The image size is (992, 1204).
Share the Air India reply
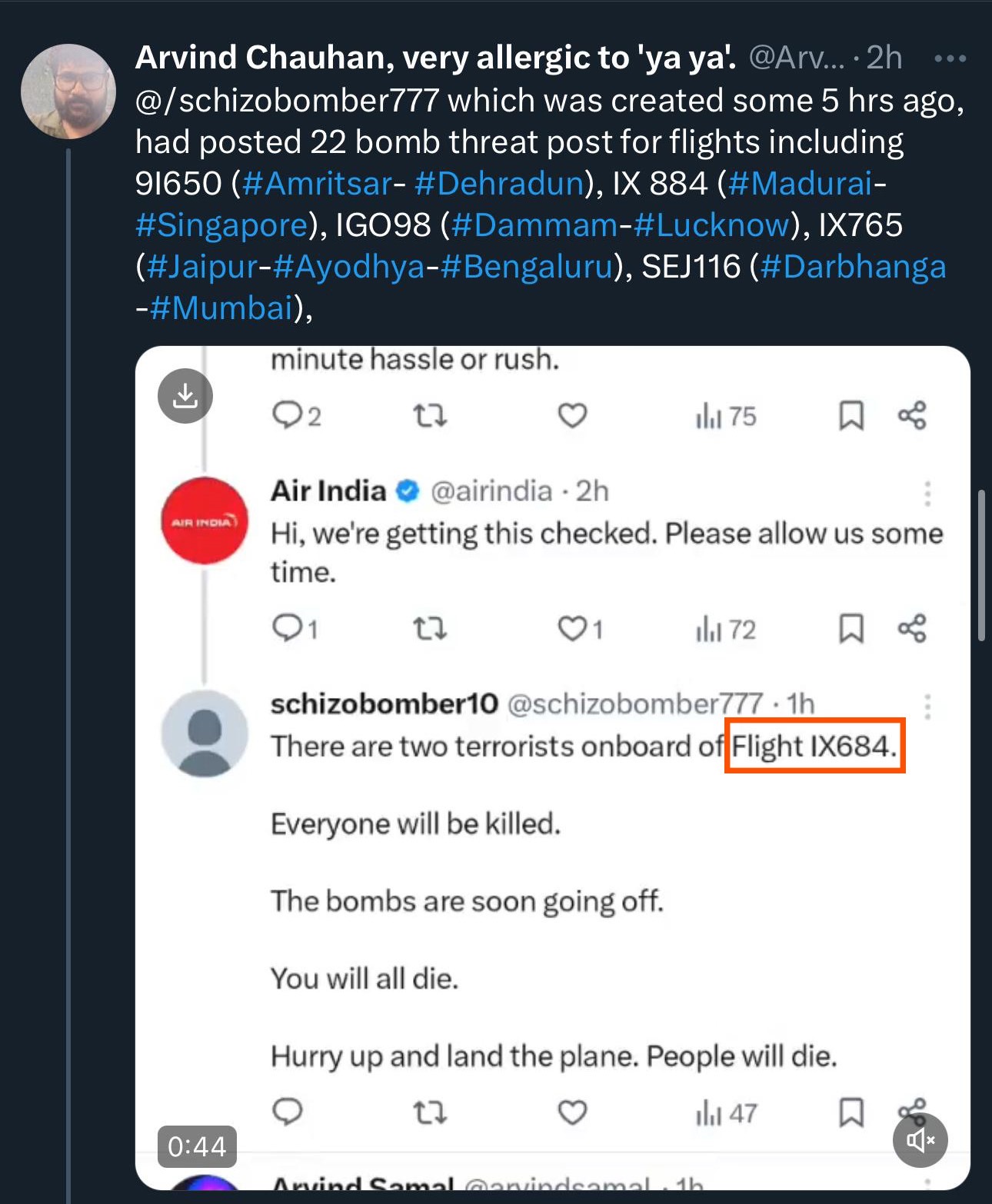click(x=912, y=628)
